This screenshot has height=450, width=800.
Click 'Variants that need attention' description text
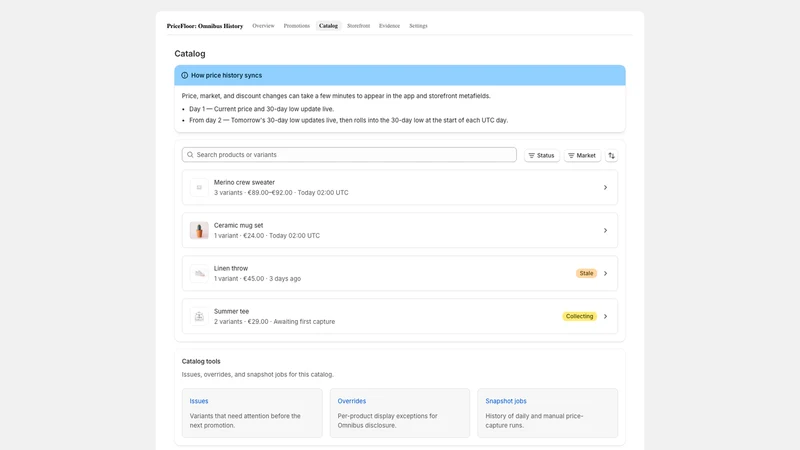[x=245, y=420]
